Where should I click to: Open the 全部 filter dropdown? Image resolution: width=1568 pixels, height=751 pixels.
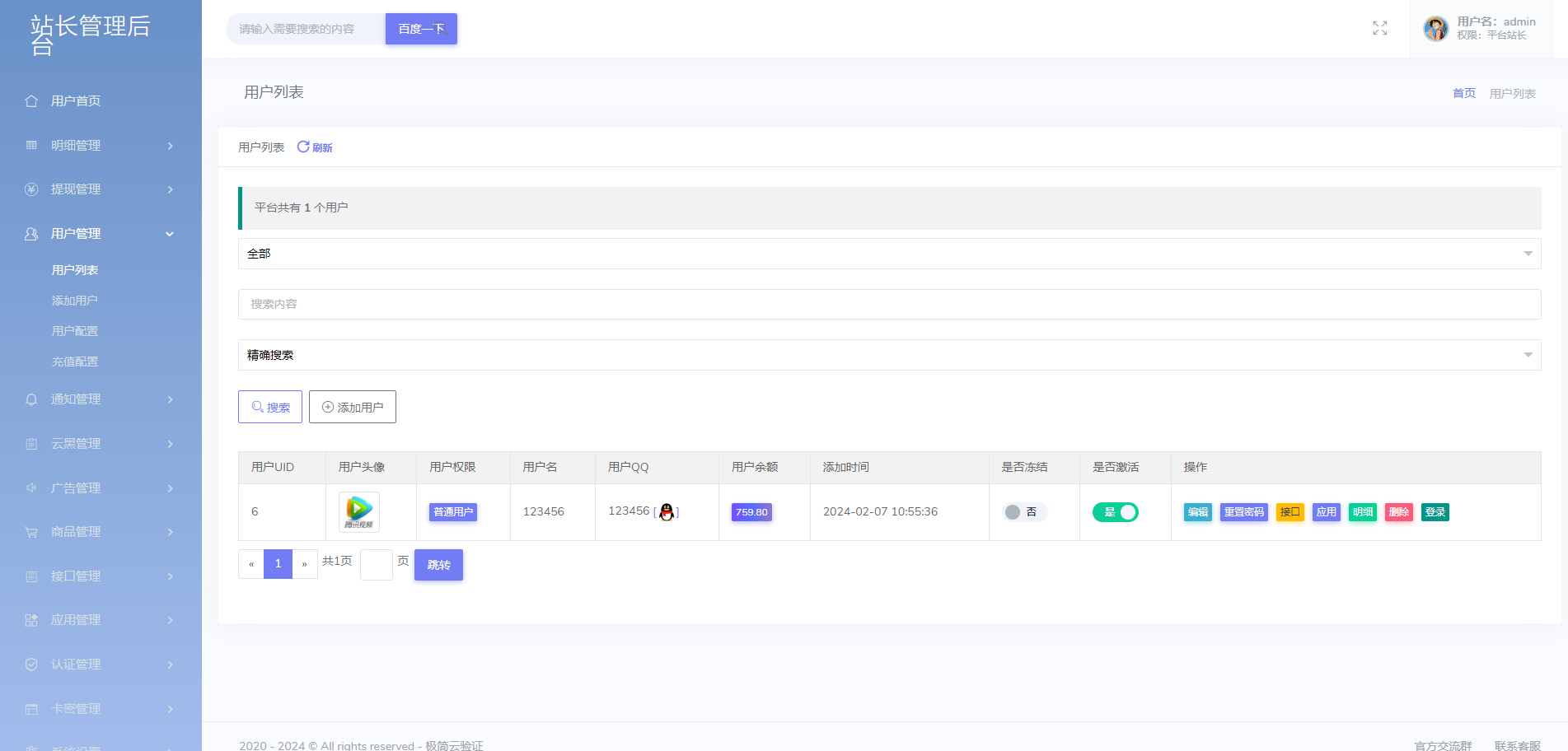(889, 254)
